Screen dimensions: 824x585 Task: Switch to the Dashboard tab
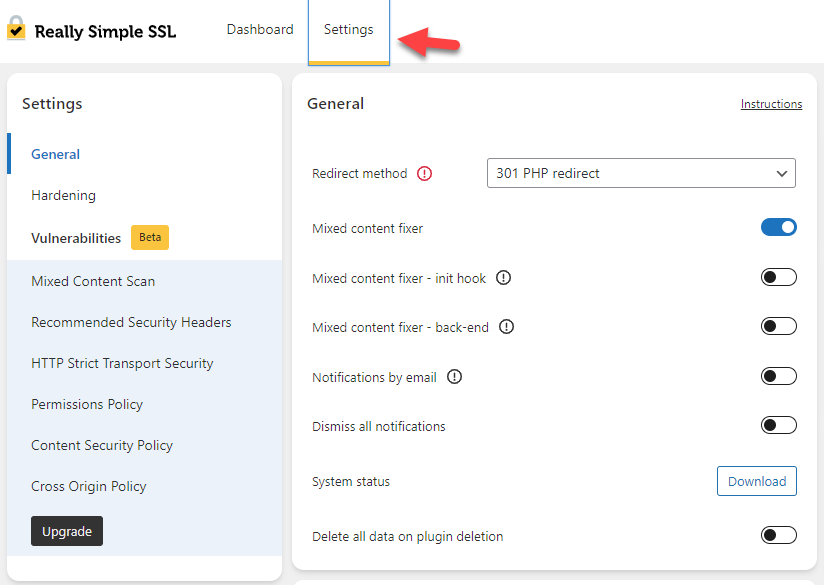260,29
